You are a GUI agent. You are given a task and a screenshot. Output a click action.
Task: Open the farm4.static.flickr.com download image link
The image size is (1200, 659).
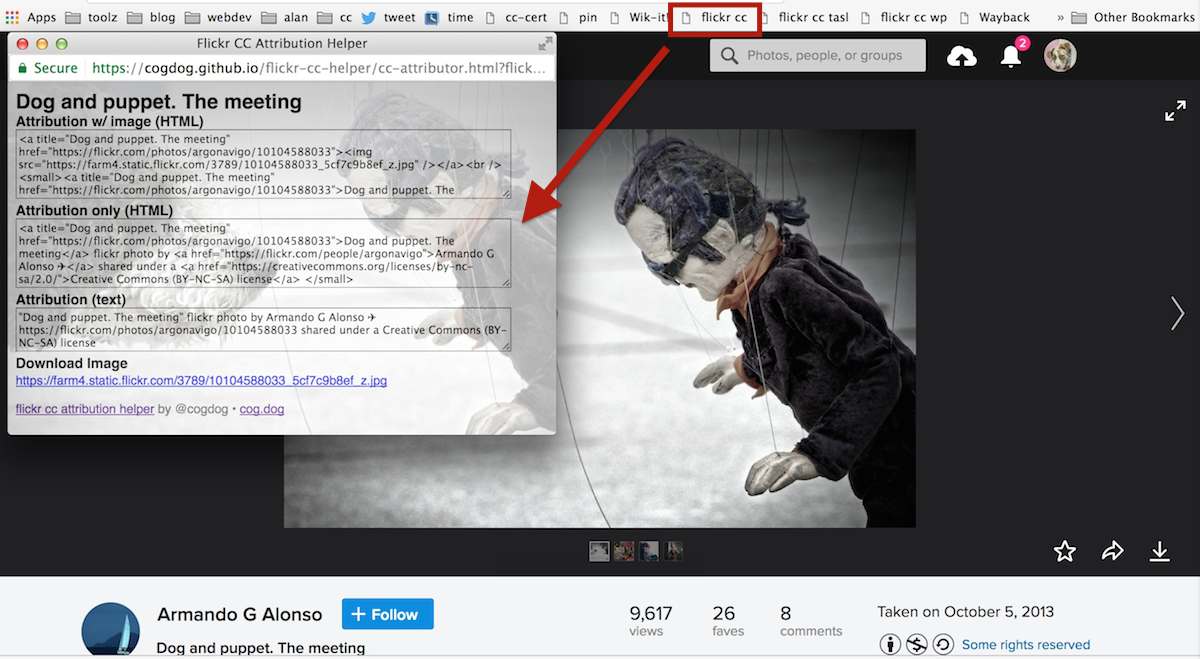click(x=201, y=381)
